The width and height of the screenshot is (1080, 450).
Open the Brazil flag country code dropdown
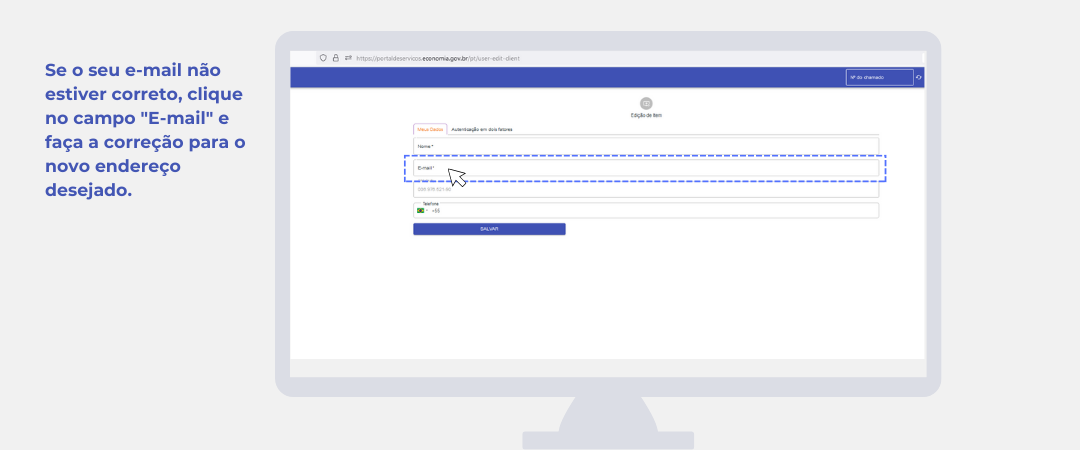click(x=422, y=211)
